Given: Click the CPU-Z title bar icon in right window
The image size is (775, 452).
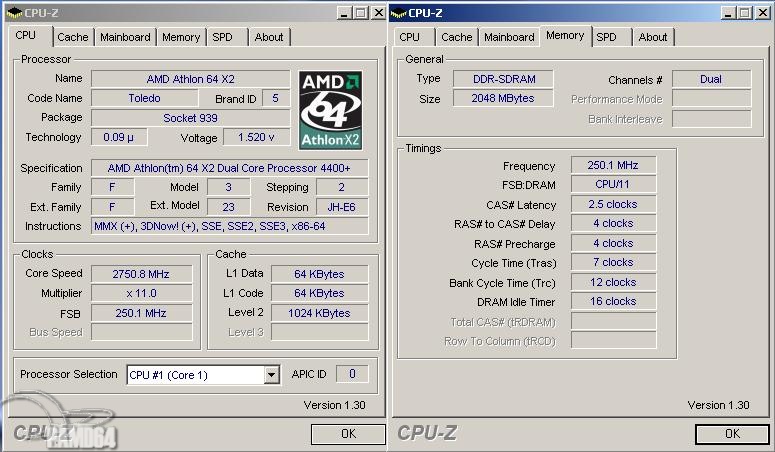Looking at the screenshot, I should (x=398, y=13).
